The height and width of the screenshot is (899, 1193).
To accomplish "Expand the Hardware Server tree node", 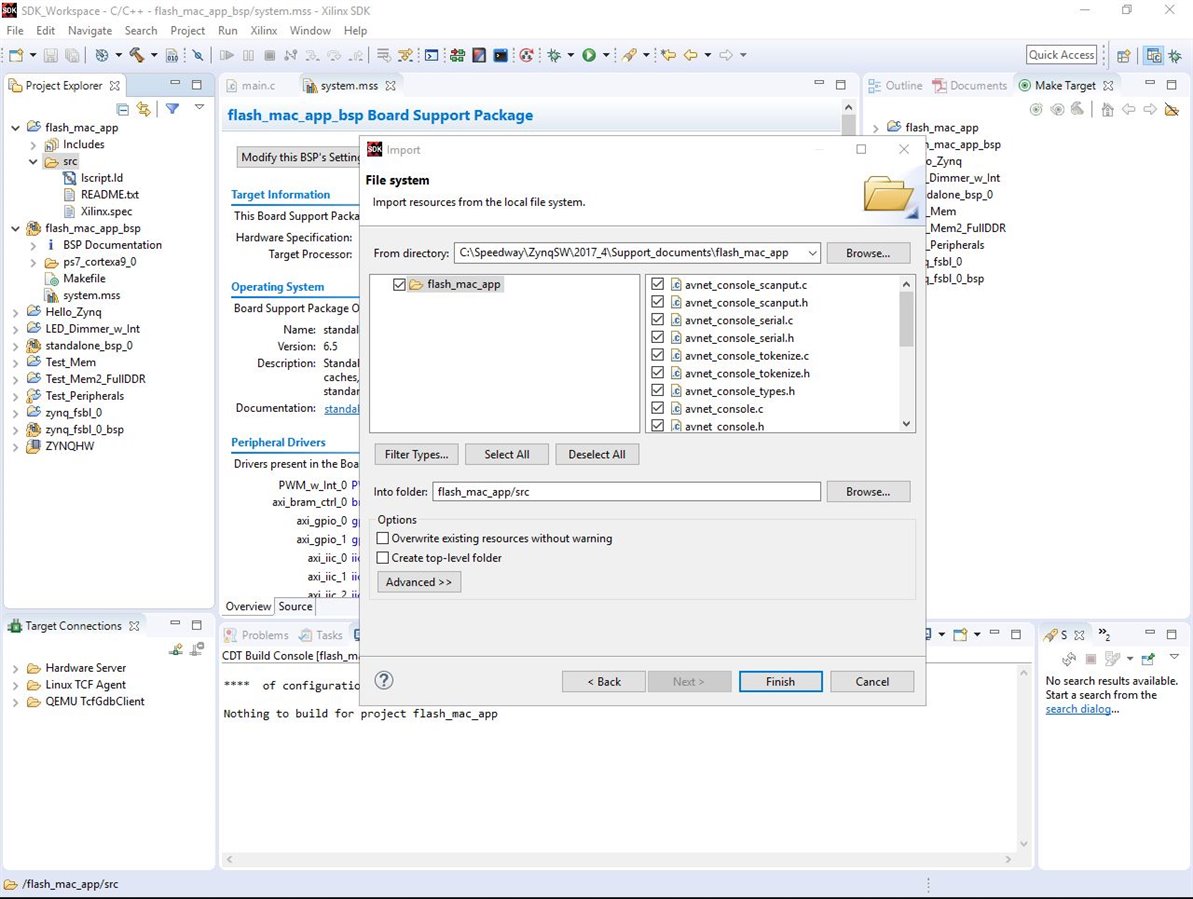I will (x=17, y=668).
